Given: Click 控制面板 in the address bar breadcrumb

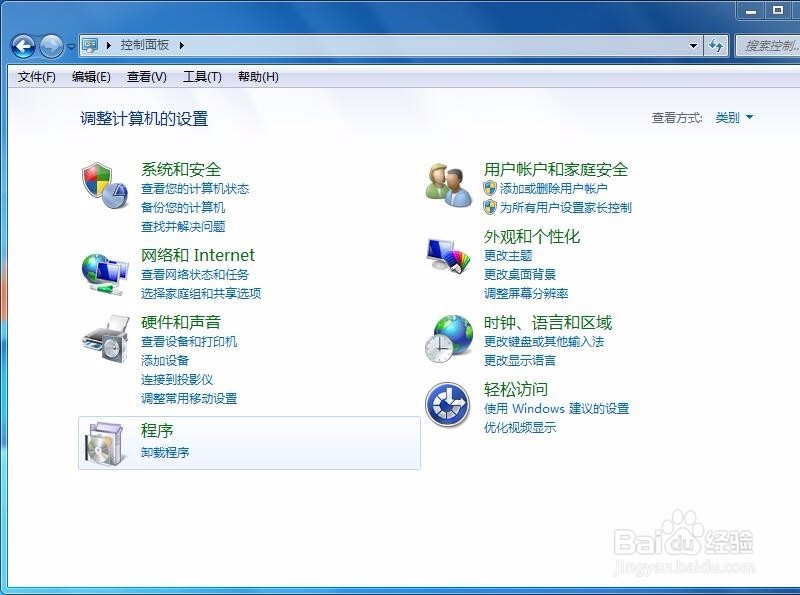Looking at the screenshot, I should (x=143, y=46).
